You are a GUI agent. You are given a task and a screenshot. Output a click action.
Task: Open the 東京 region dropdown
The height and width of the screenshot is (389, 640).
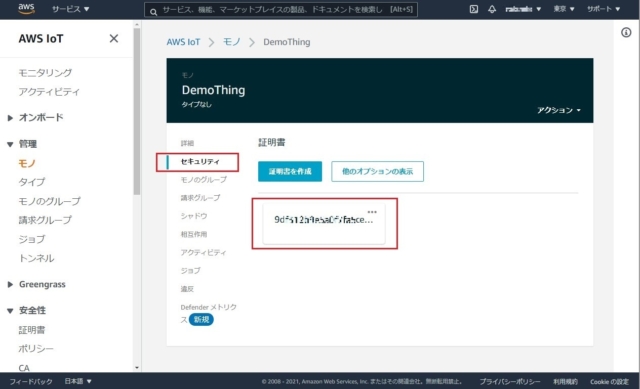point(564,9)
